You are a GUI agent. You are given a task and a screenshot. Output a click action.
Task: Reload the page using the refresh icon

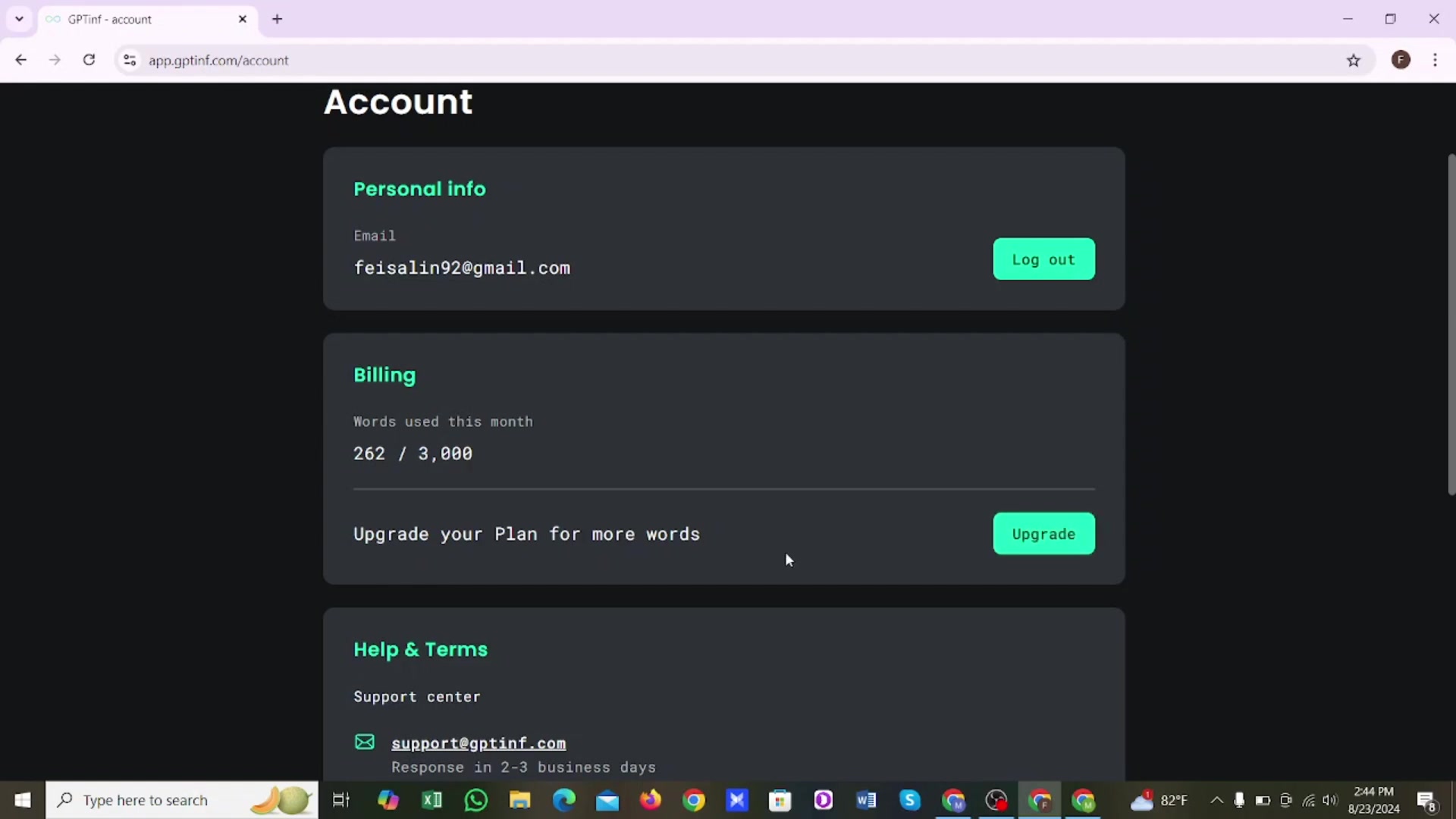pos(89,60)
